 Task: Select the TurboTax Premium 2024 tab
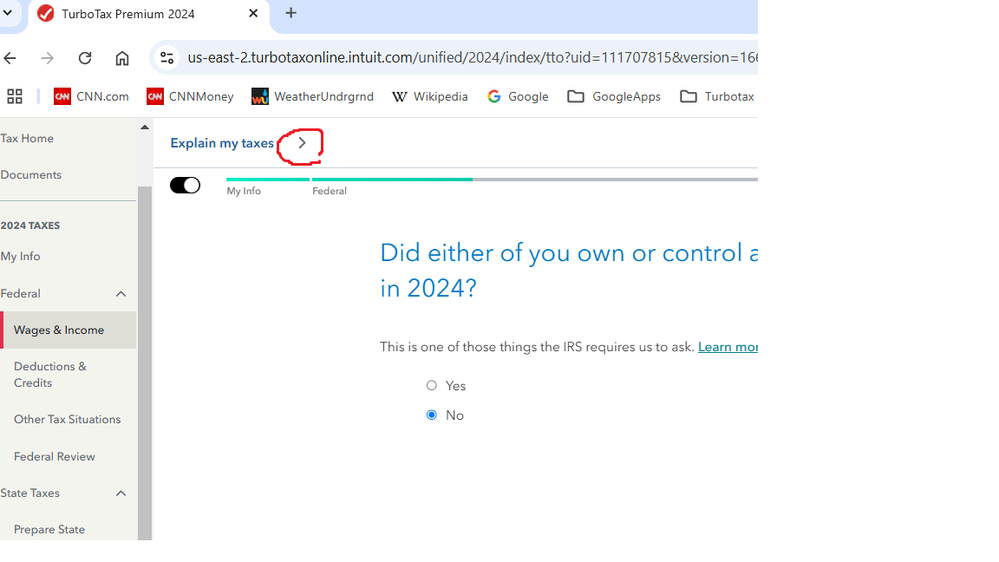148,15
